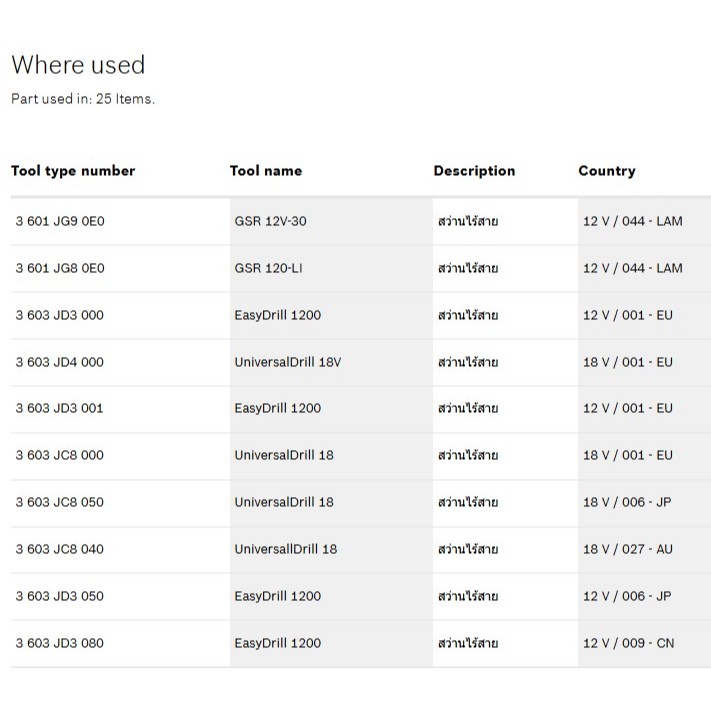711x711 pixels.
Task: Click tool name UniversalDrill 18V
Action: pos(288,362)
